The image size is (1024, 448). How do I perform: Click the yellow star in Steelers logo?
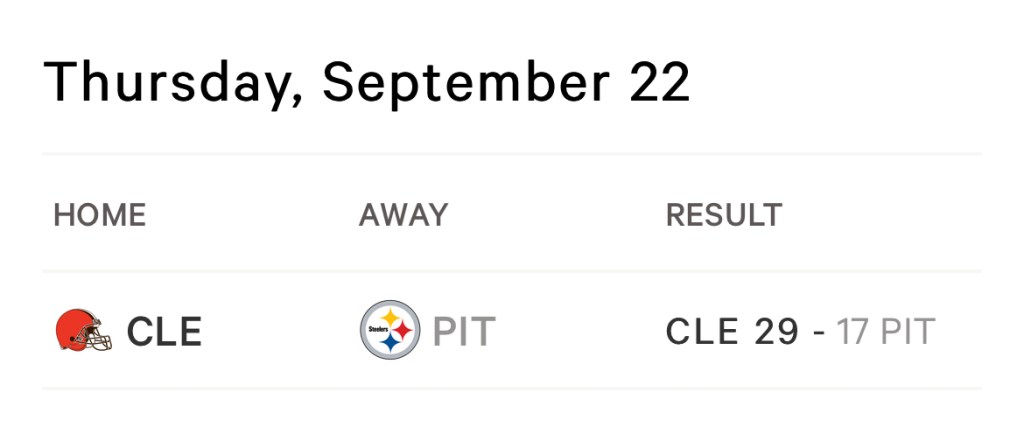pos(390,316)
